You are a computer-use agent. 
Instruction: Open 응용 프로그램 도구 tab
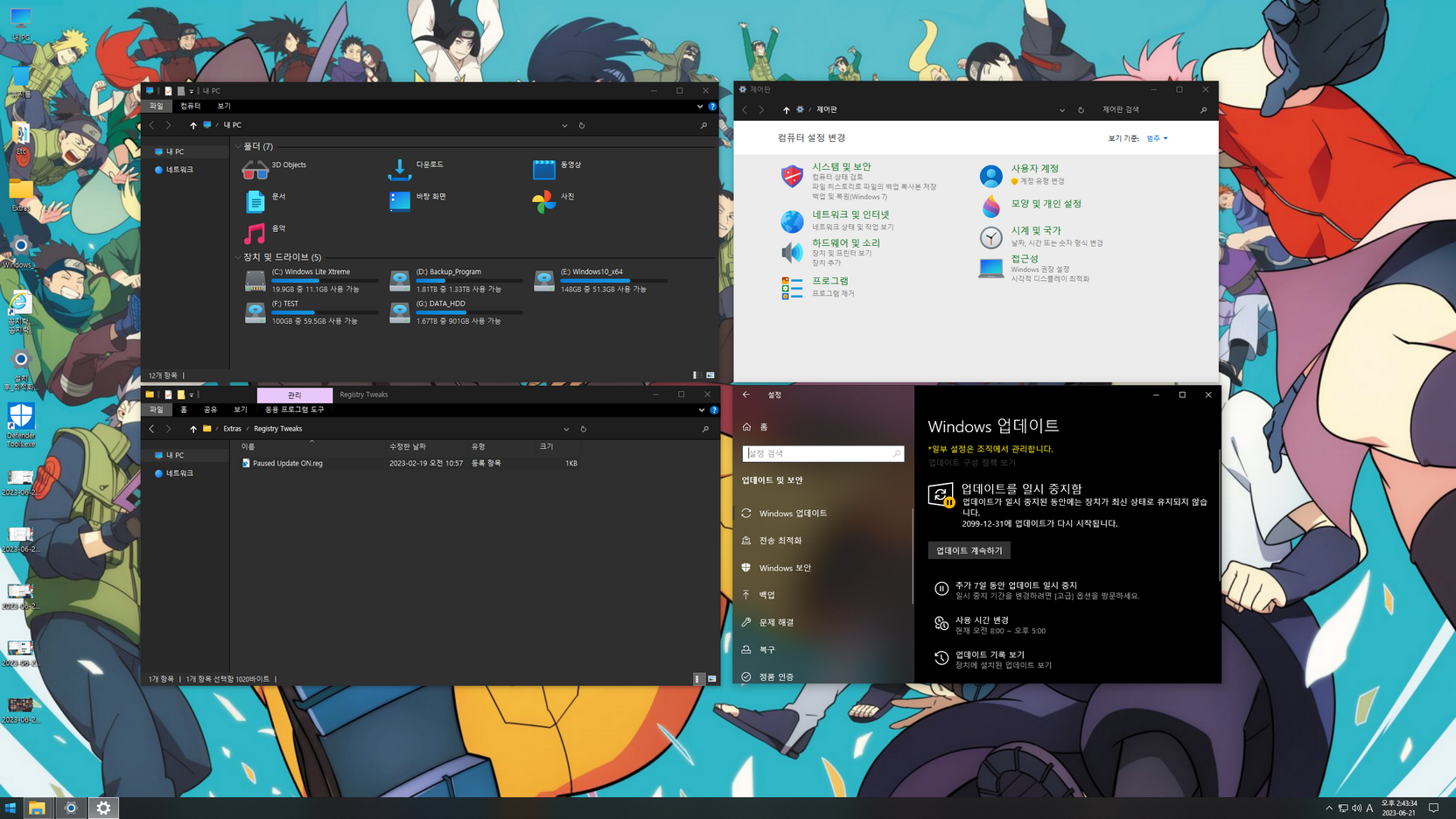pyautogui.click(x=295, y=409)
